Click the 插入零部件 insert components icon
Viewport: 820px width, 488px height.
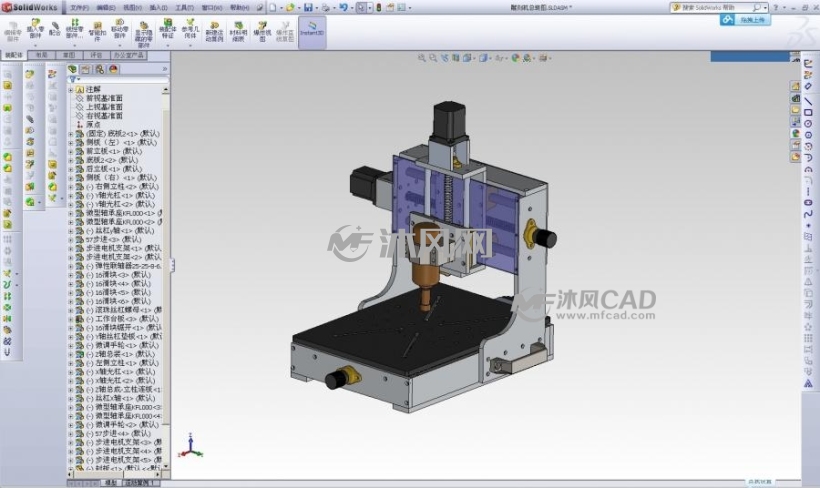[35, 29]
